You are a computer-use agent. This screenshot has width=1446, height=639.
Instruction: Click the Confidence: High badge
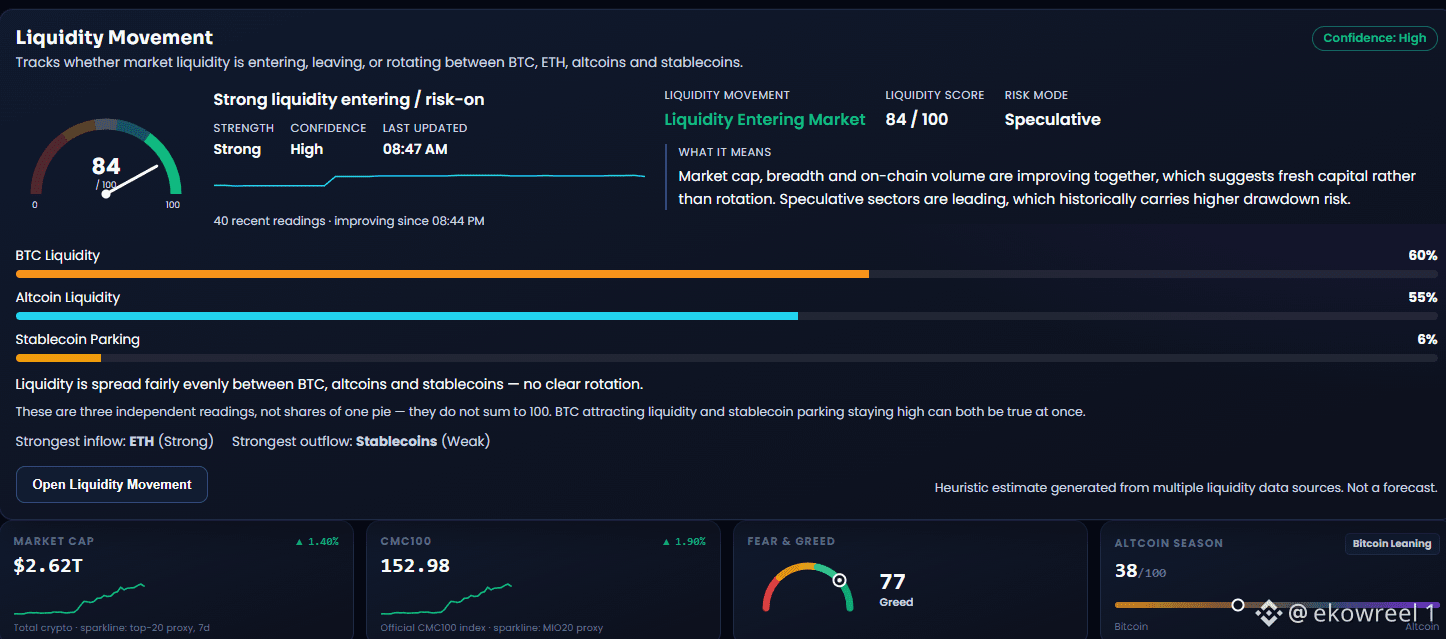point(1374,38)
